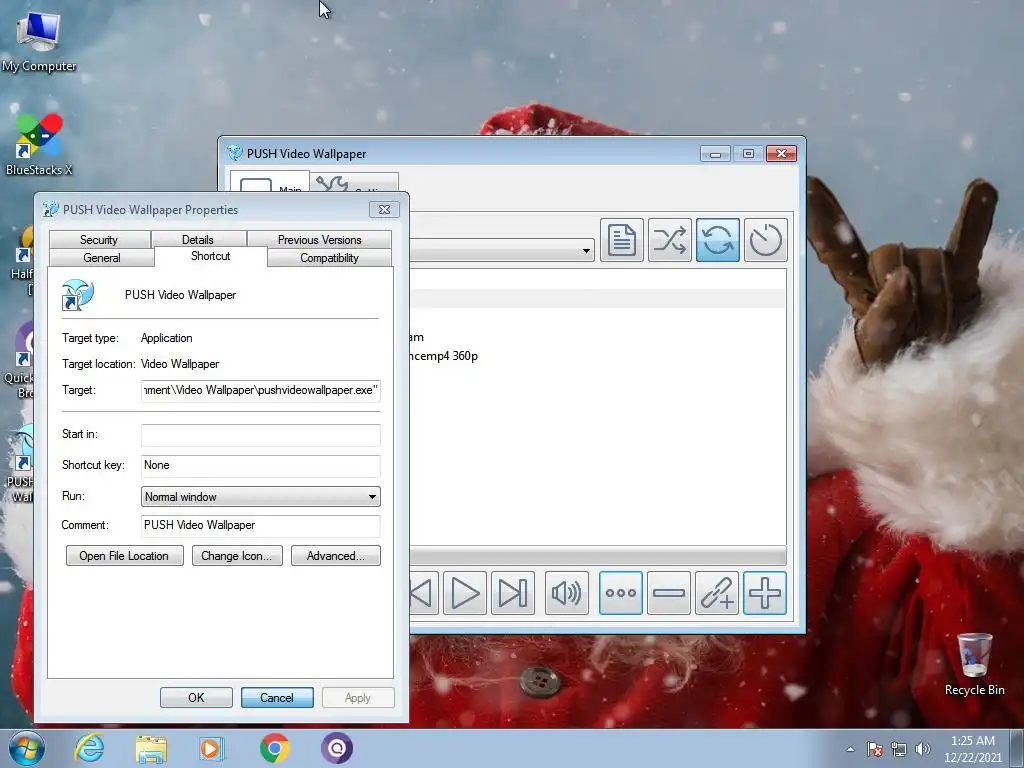Toggle the loop/repeat icon button
The height and width of the screenshot is (768, 1024).
click(718, 240)
